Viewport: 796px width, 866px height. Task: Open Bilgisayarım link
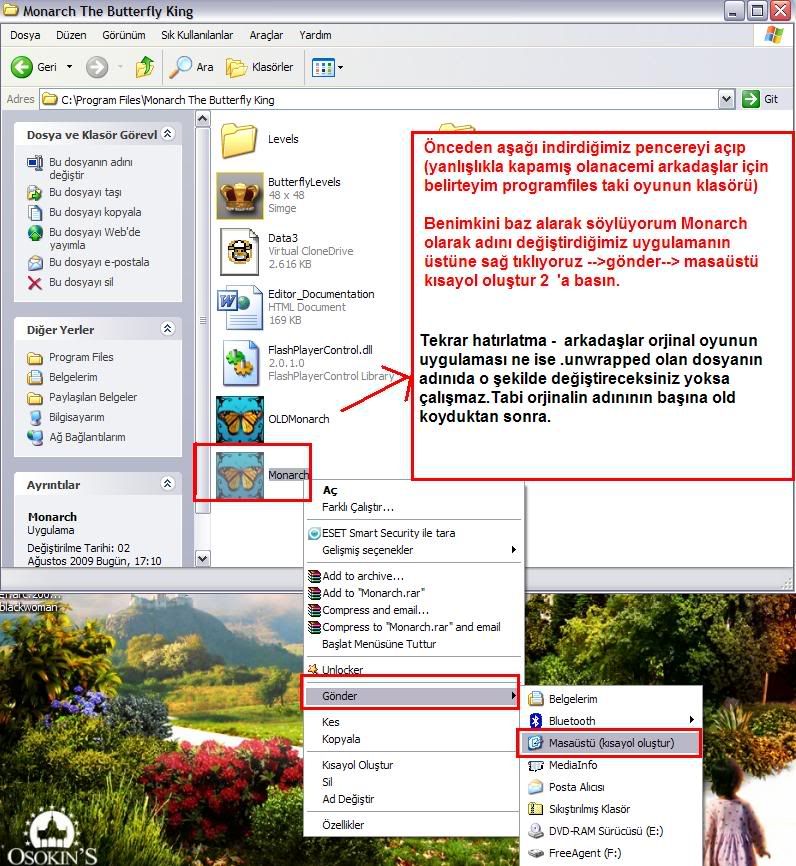(66, 417)
